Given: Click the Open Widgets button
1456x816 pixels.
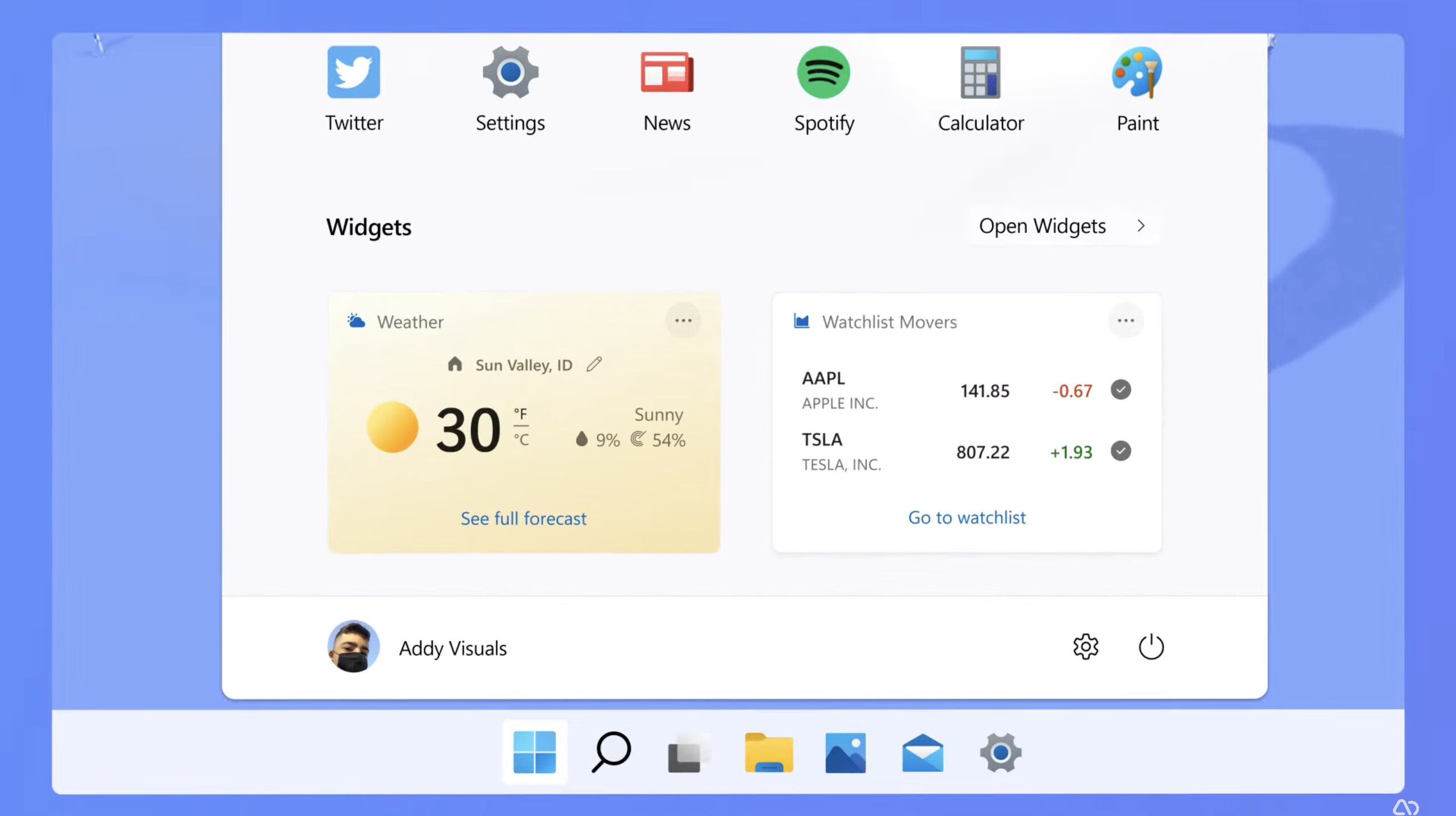Looking at the screenshot, I should pos(1062,226).
